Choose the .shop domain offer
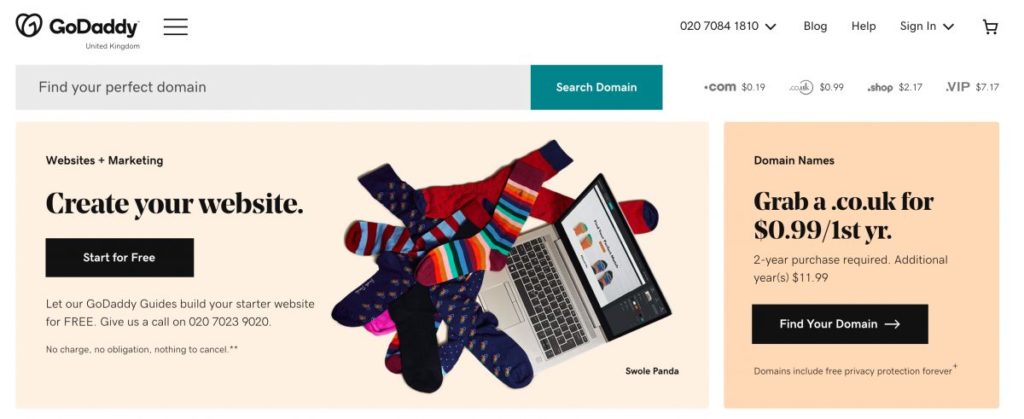The image size is (1024, 419). pos(894,87)
